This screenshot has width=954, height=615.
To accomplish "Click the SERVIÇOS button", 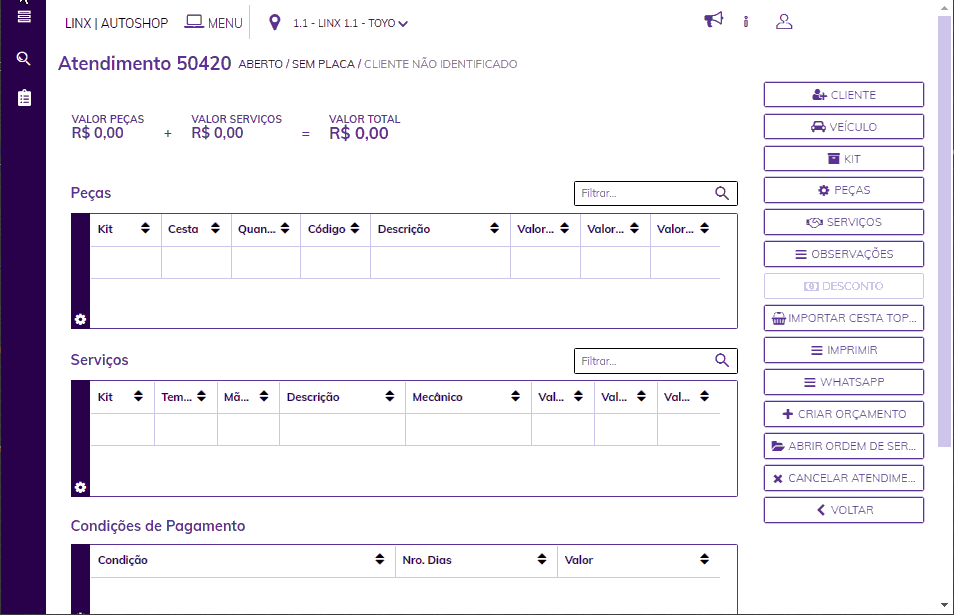I will coord(844,222).
